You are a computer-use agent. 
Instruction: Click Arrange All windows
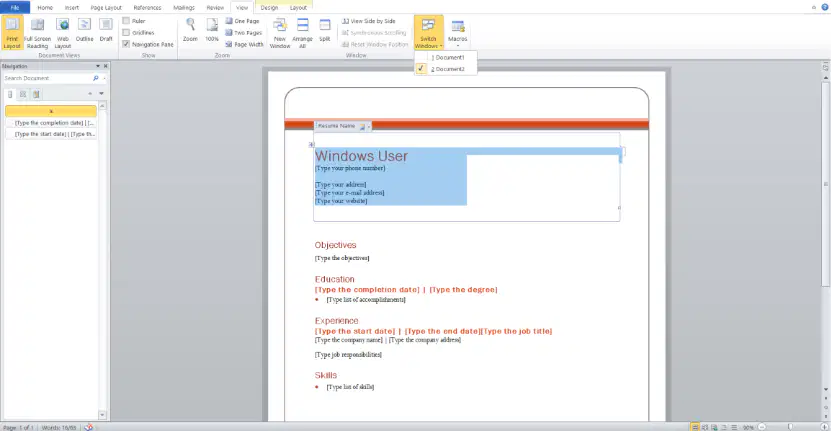point(303,33)
